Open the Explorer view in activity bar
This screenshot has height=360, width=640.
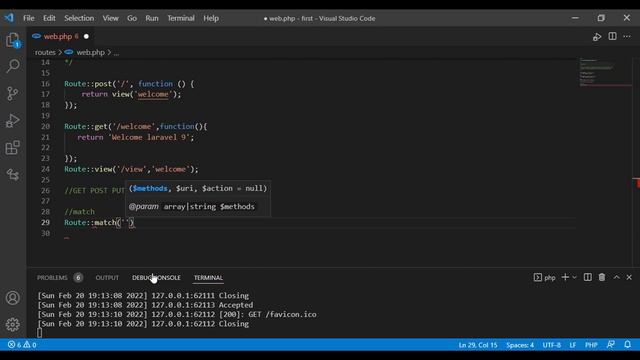[x=13, y=40]
